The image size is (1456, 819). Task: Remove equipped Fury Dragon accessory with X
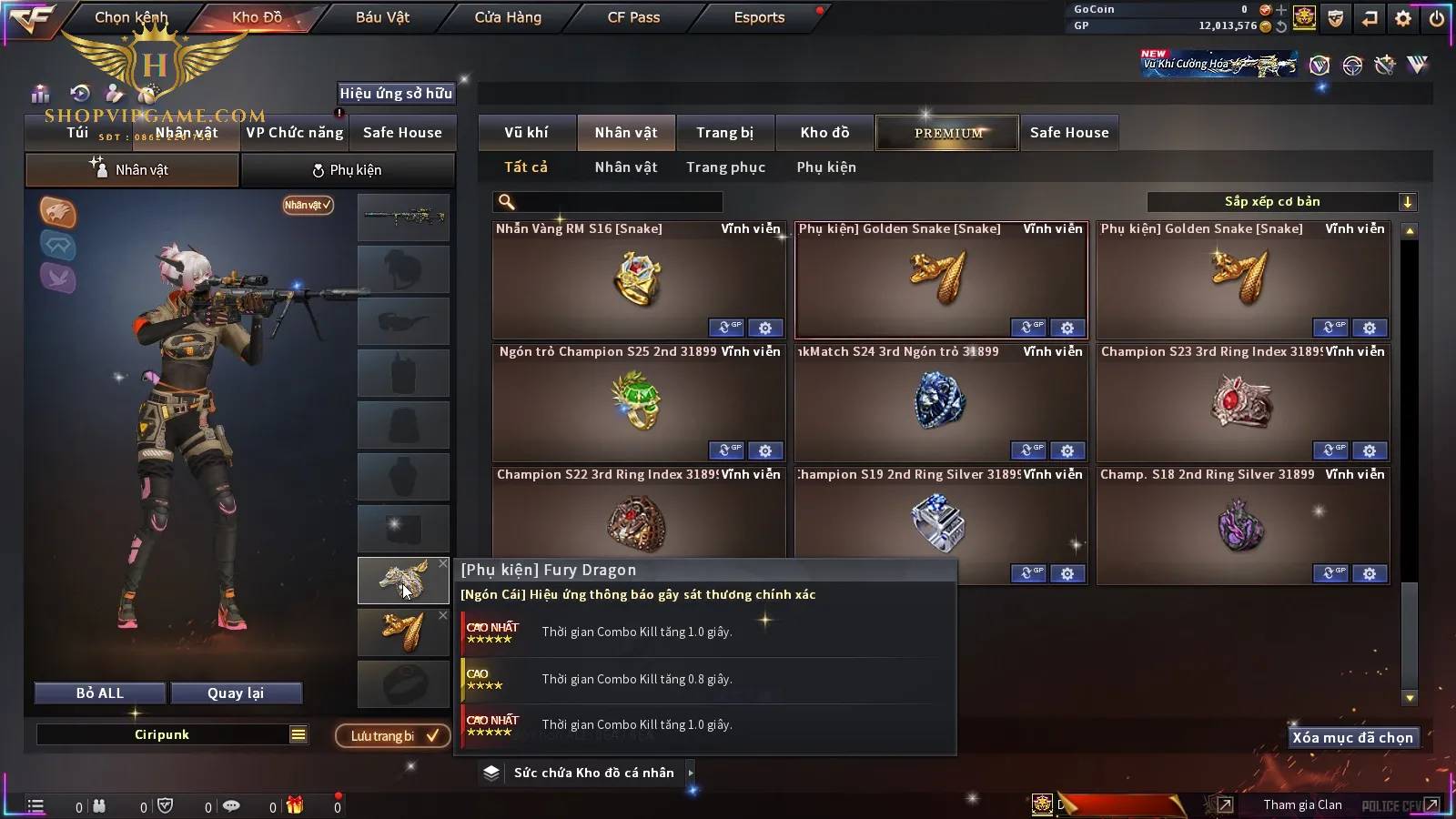coord(443,564)
